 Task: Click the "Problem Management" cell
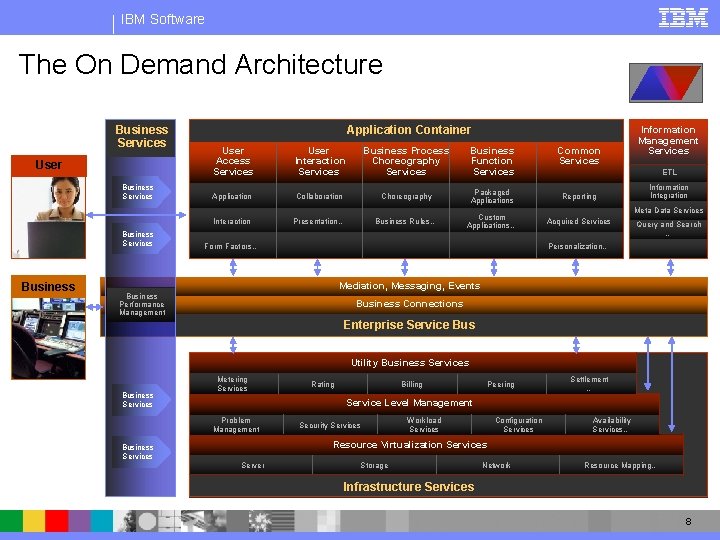(236, 424)
